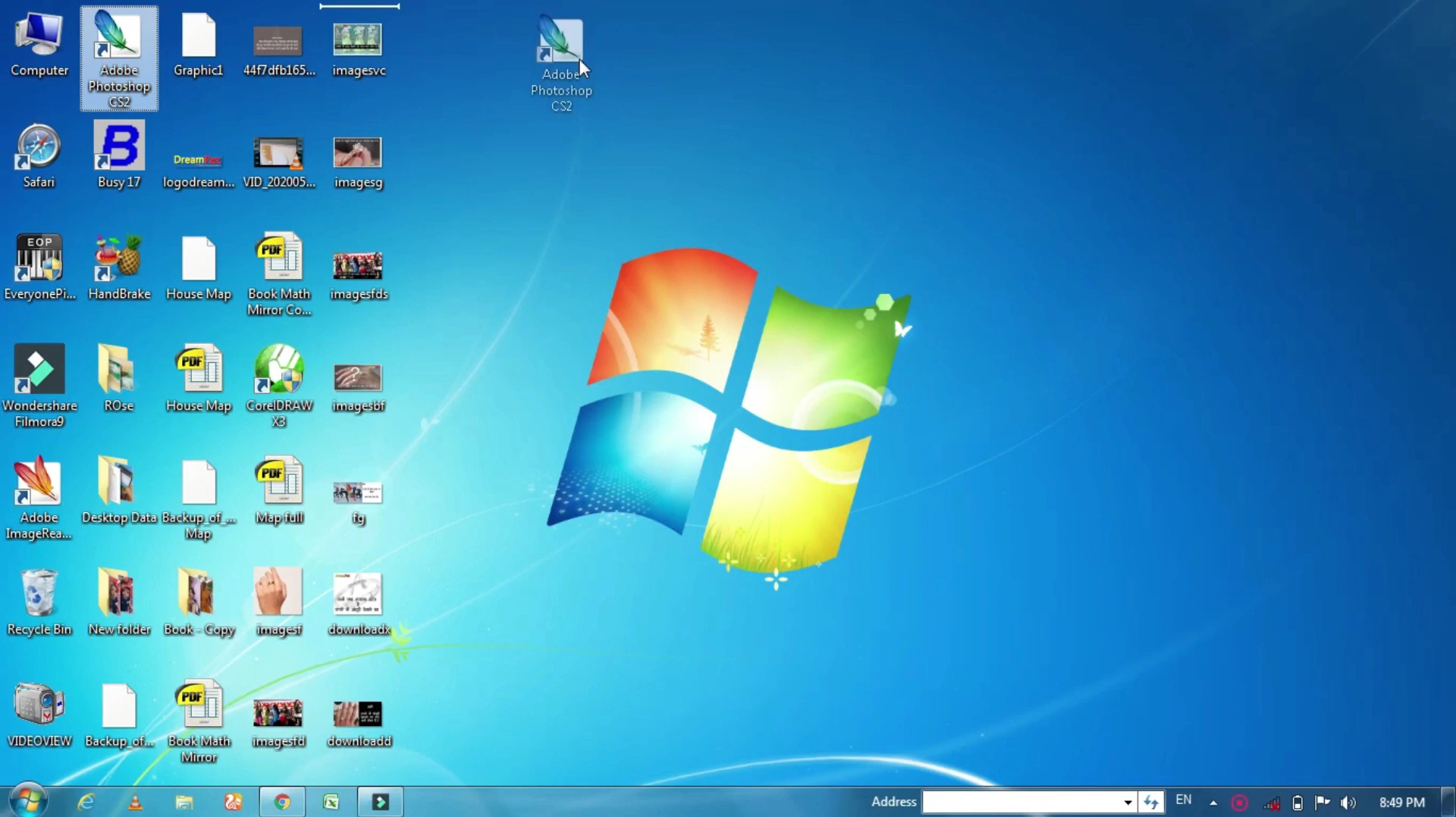Select the Graphic1 file icon
This screenshot has height=817, width=1456.
pos(199,45)
